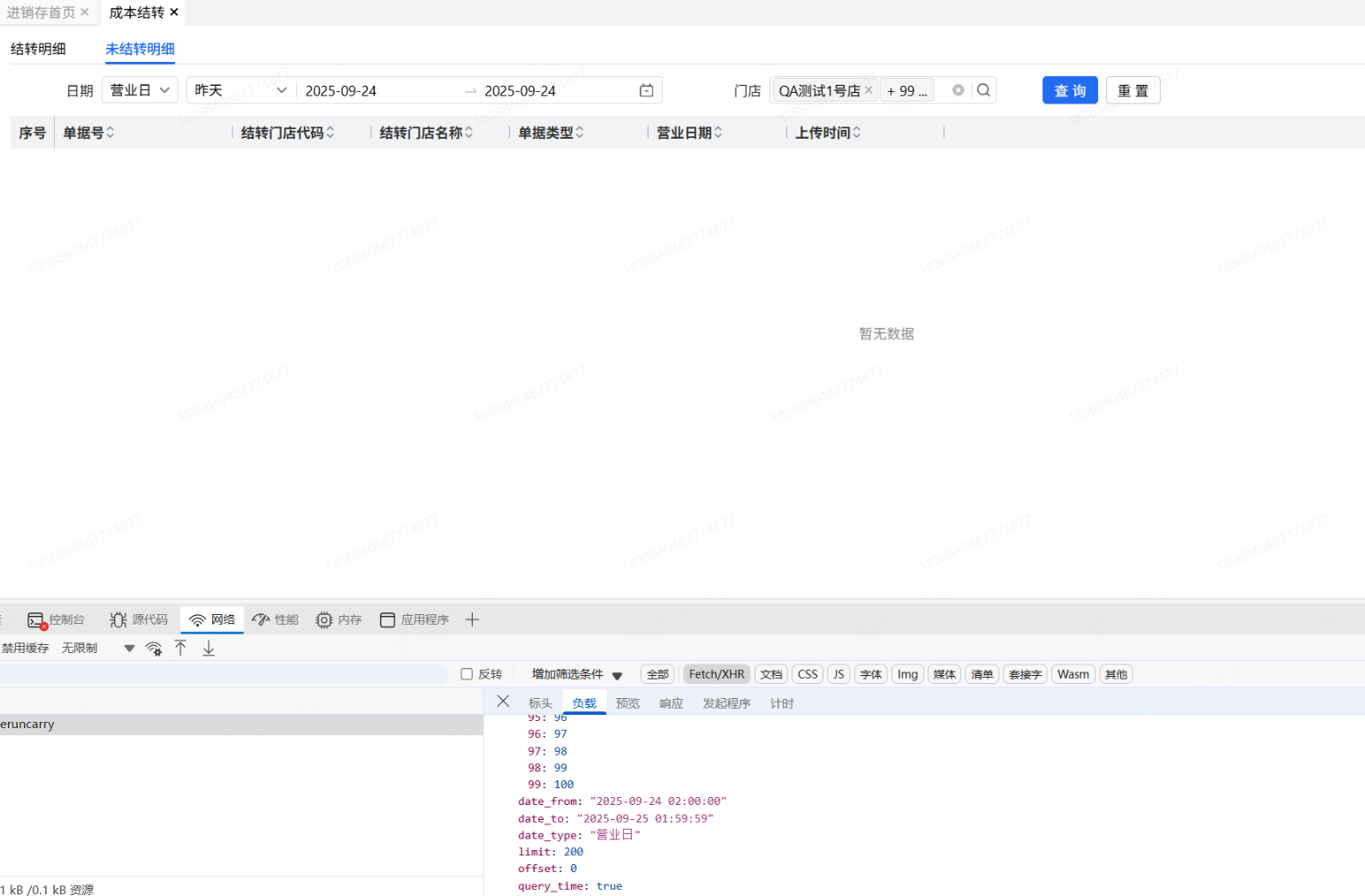Image resolution: width=1365 pixels, height=896 pixels.
Task: Select the limit: 200 payload line
Action: 550,852
